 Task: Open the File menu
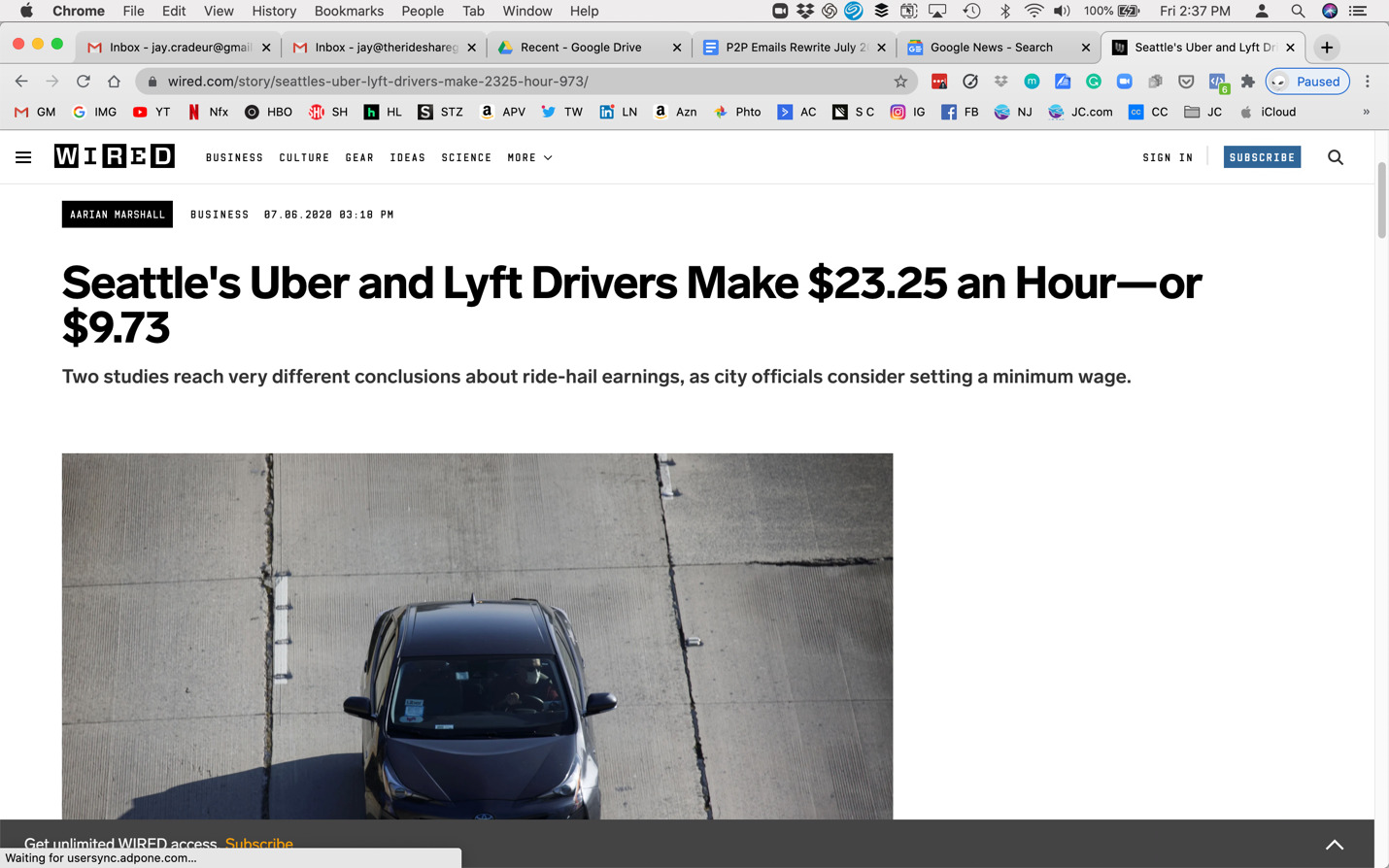[x=133, y=11]
